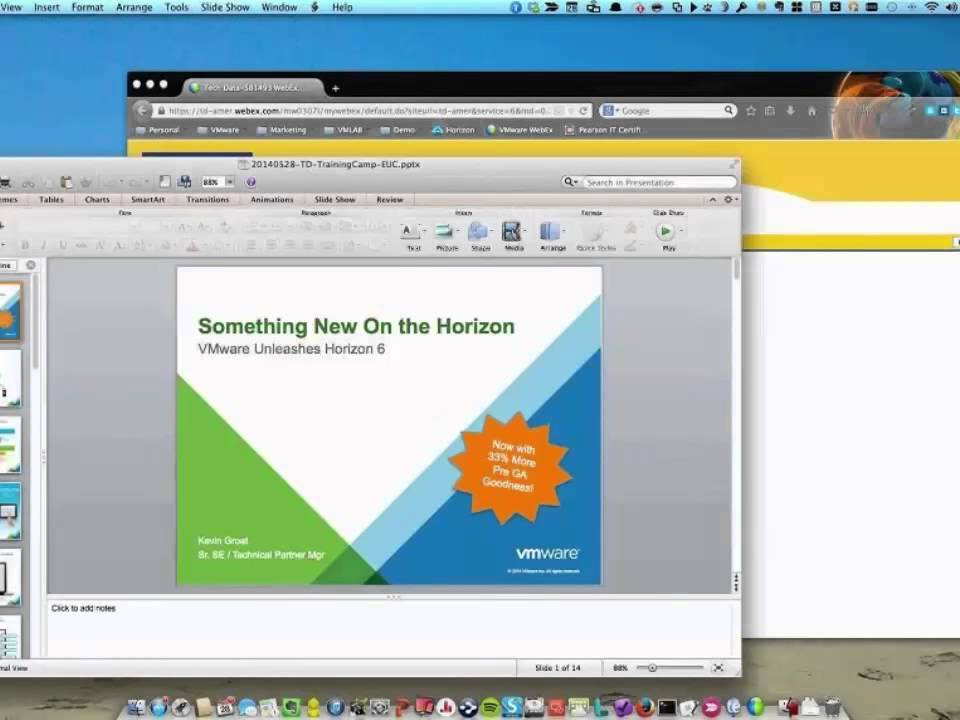Click the Terminal icon in the Dock

[667, 708]
